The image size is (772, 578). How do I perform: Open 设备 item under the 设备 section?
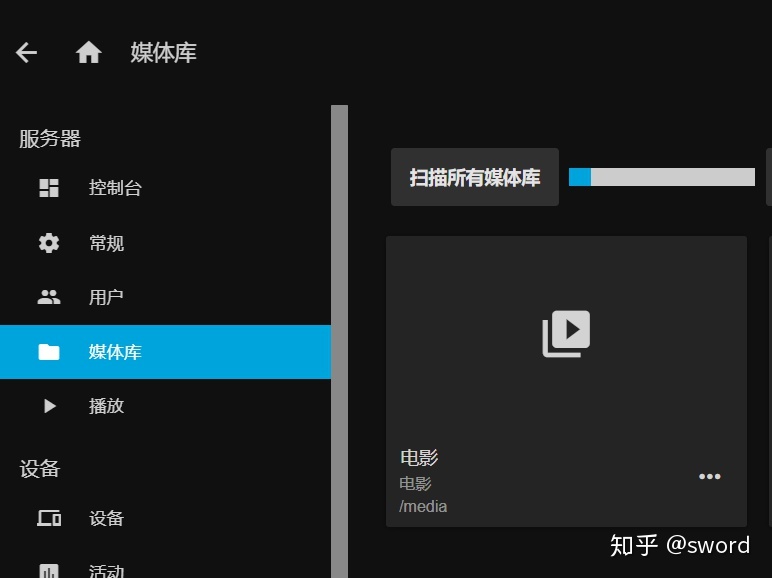pyautogui.click(x=165, y=518)
